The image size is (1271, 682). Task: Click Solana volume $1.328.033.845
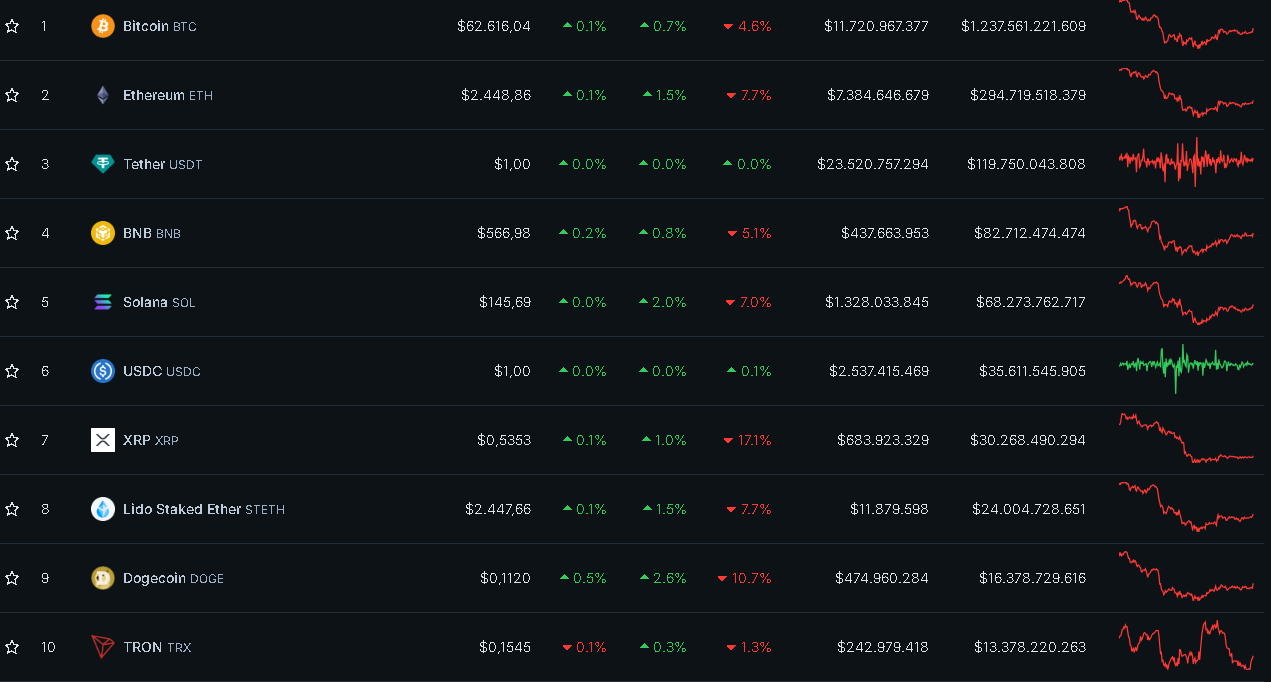[877, 302]
